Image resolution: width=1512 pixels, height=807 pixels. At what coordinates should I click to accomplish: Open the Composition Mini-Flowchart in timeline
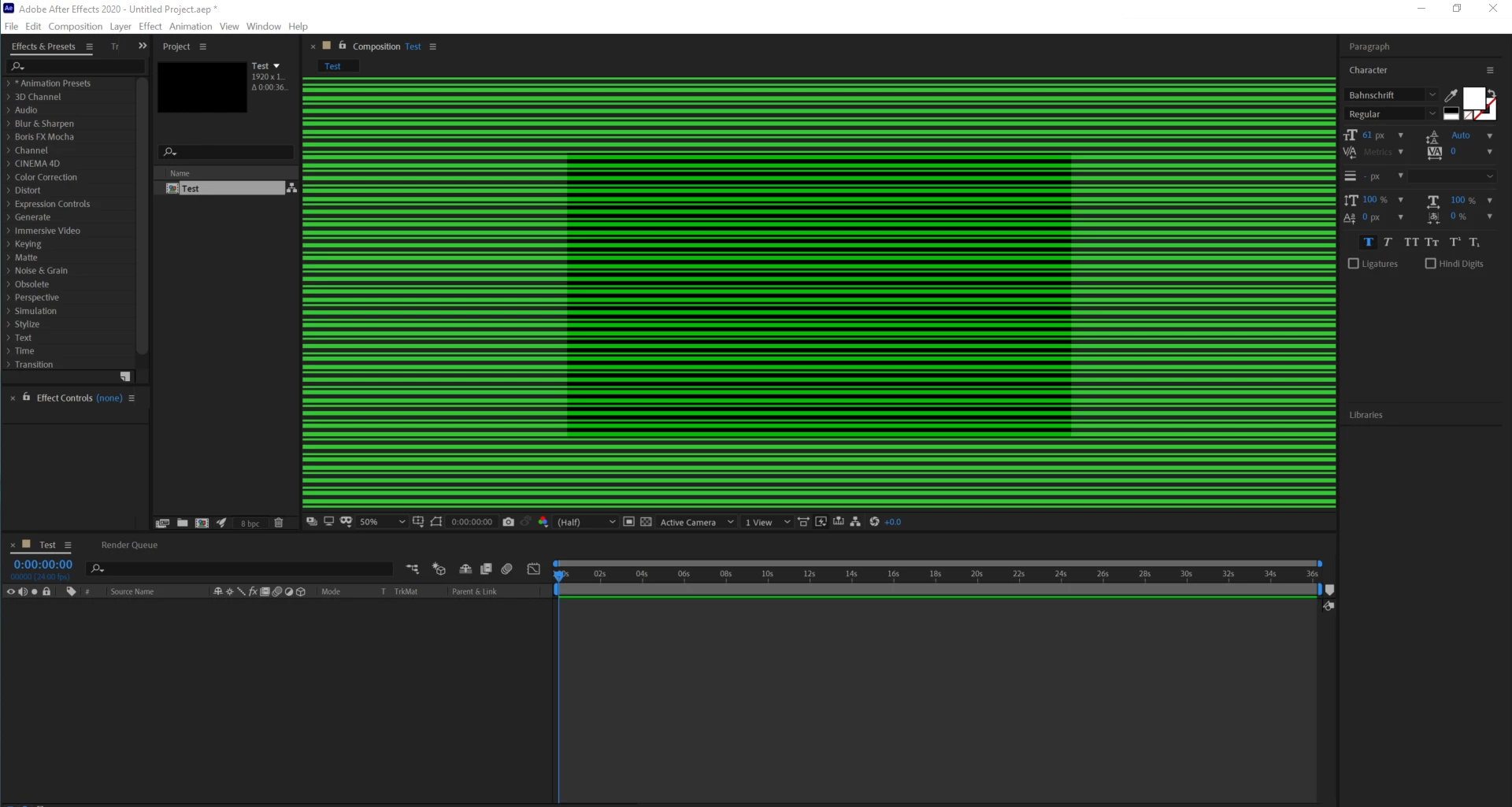pos(413,568)
